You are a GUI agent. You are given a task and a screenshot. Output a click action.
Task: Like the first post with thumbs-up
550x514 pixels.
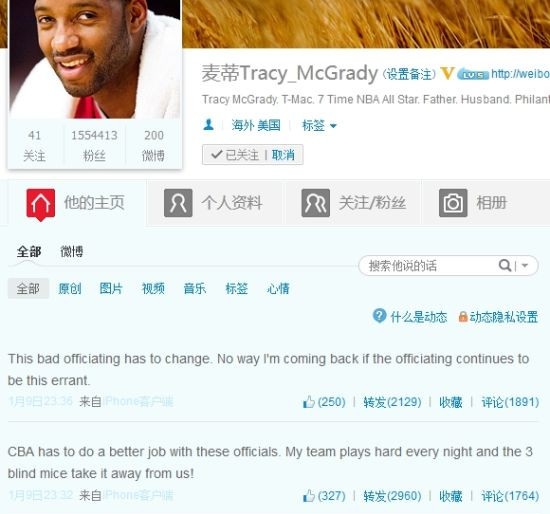tap(309, 402)
